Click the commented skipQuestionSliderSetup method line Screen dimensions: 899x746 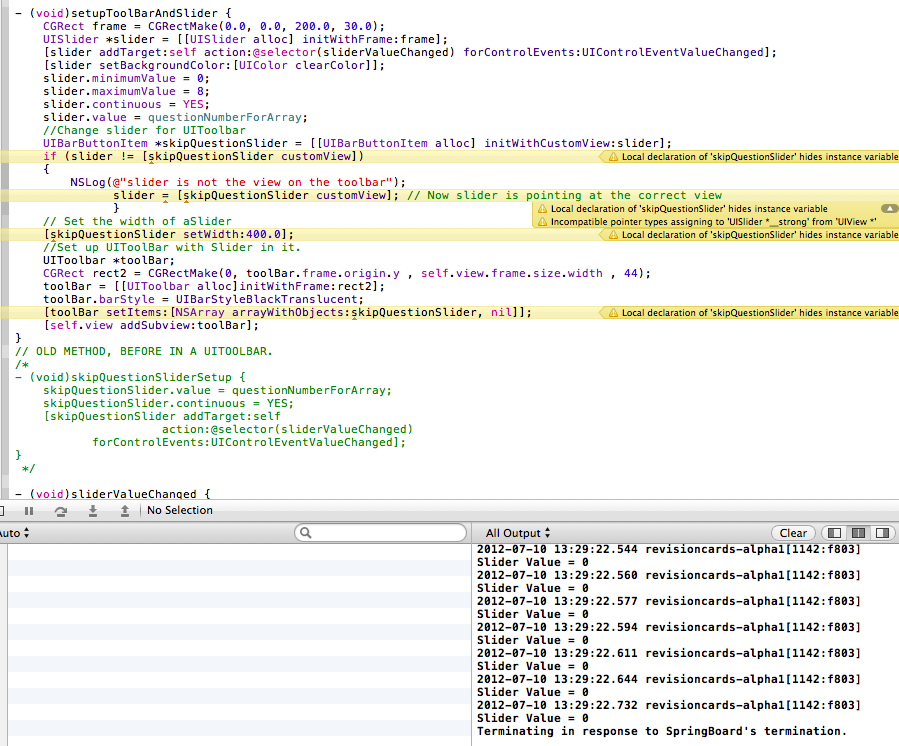[130, 377]
